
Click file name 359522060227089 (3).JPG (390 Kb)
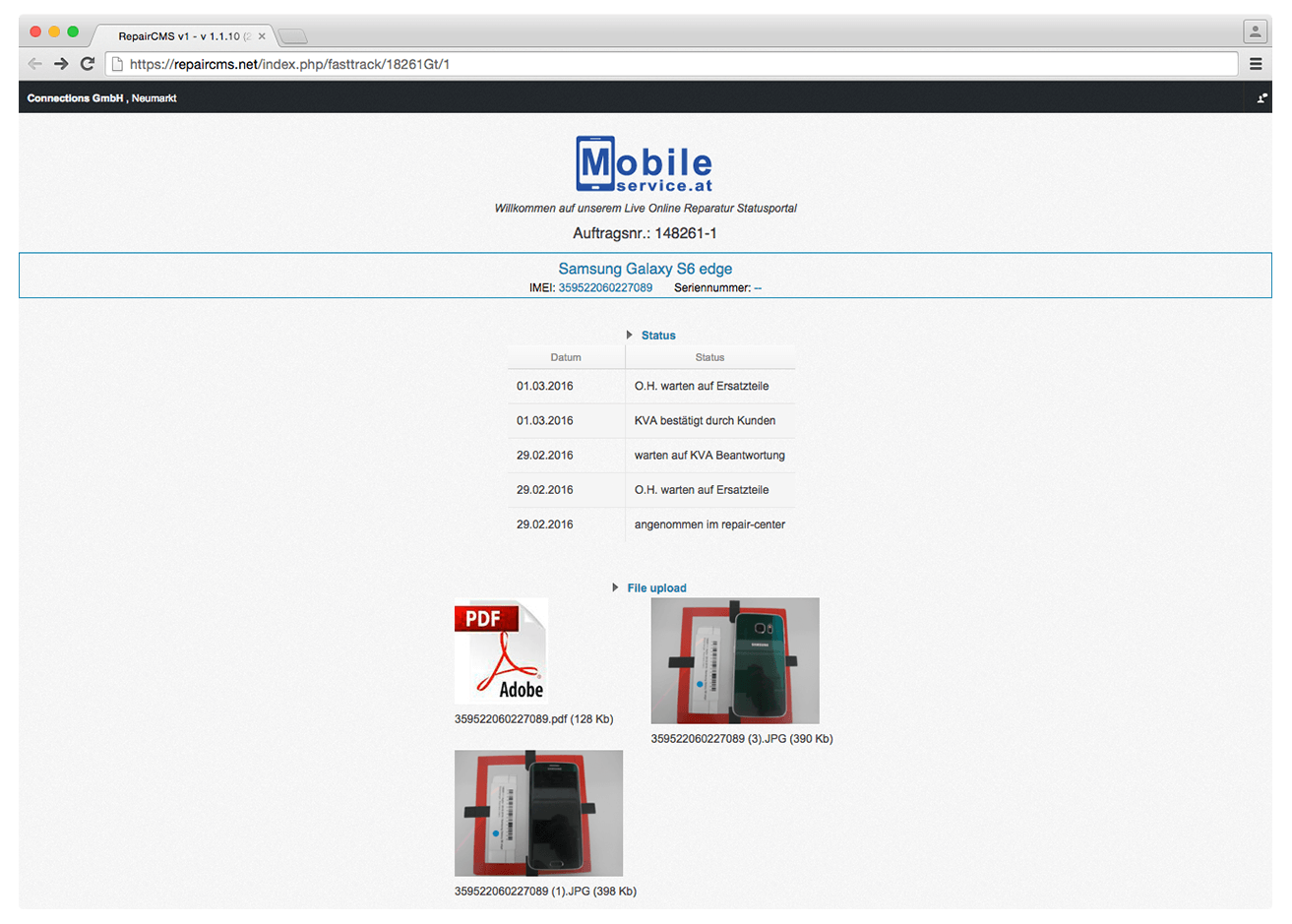(x=742, y=739)
